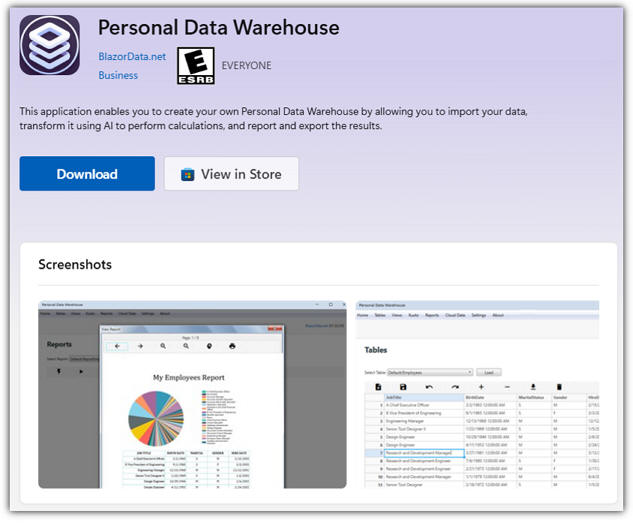Viewport: 633px width, 523px height.
Task: Click the play triangle icon under Reports heading
Action: [81, 371]
